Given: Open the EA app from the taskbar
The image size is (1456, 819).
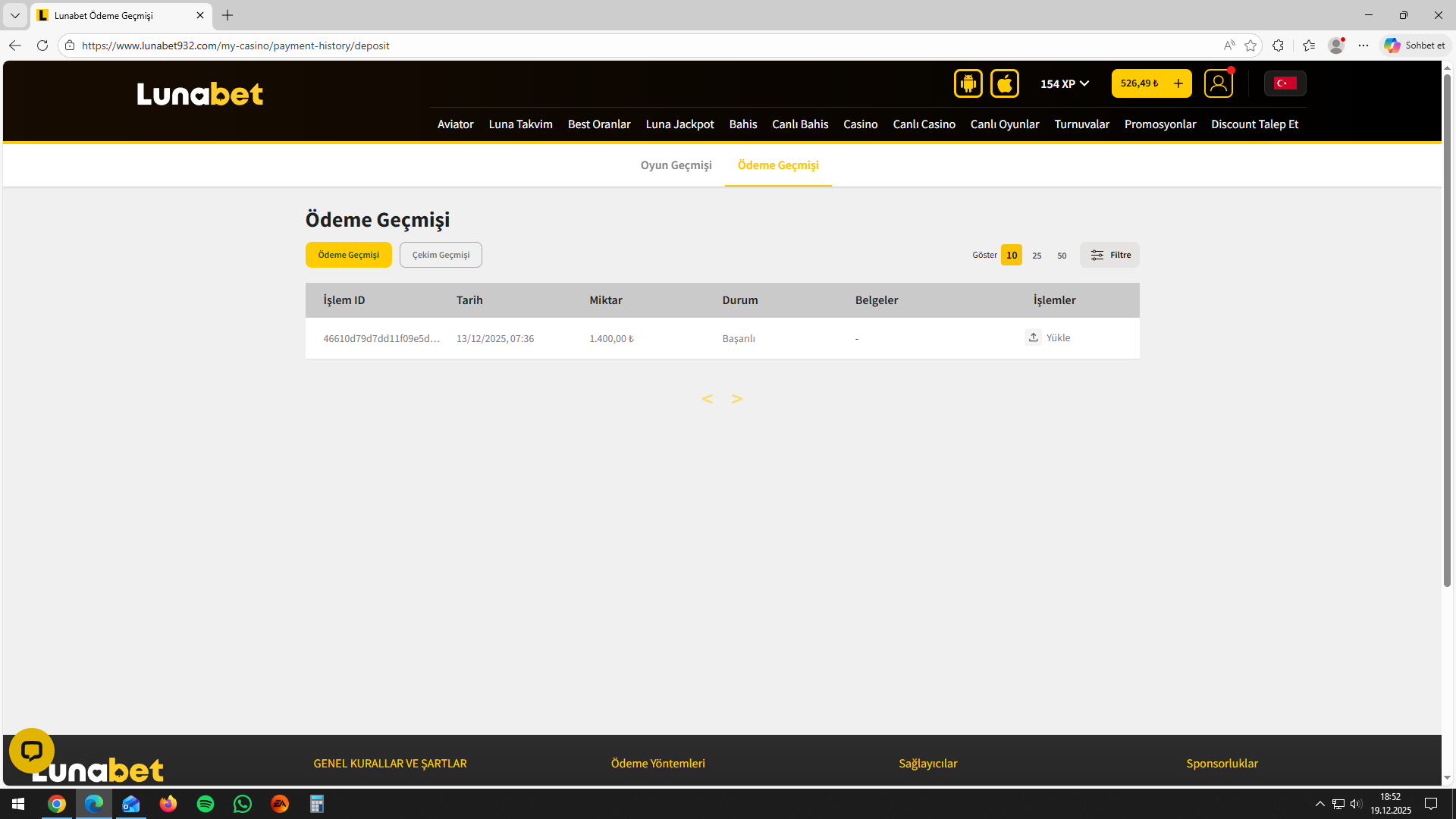Looking at the screenshot, I should (280, 804).
